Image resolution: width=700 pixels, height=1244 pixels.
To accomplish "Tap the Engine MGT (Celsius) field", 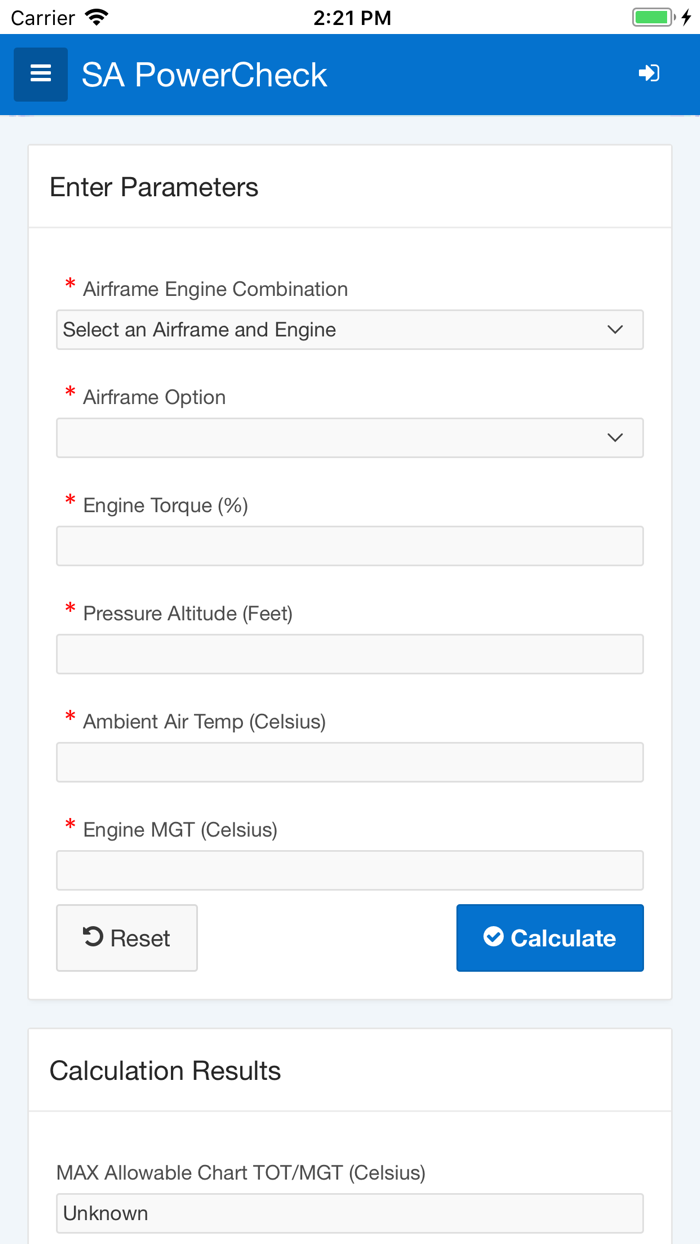I will coord(349,870).
